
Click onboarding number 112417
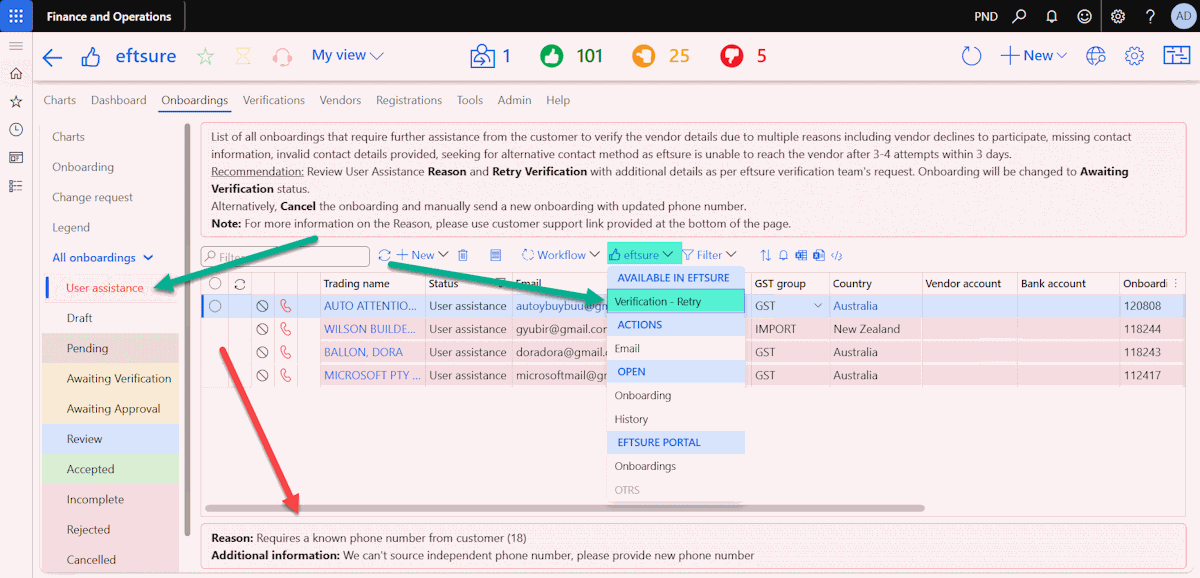coord(1142,375)
